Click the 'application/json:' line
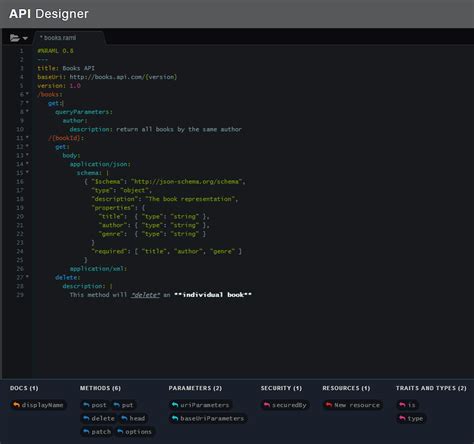This screenshot has width=474, height=444. (100, 164)
